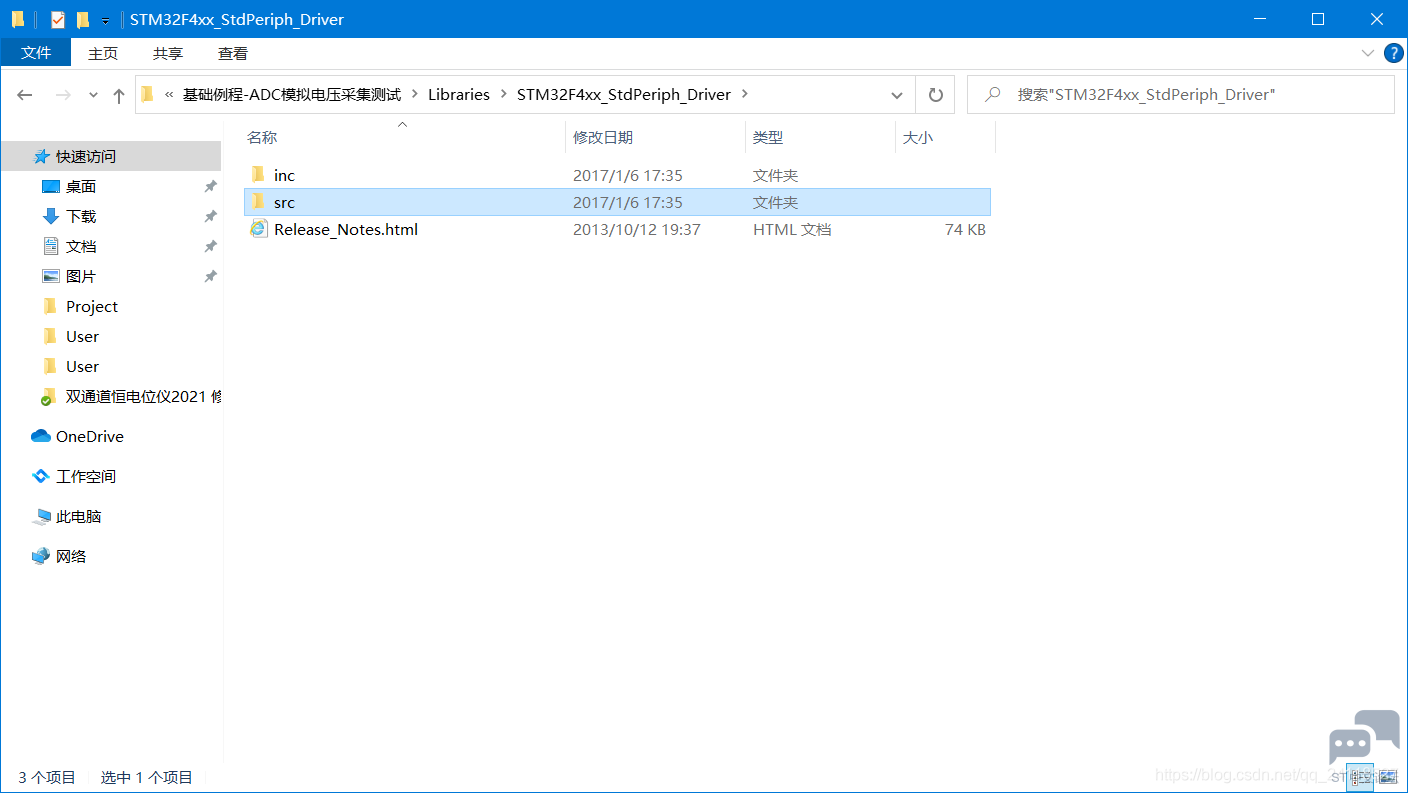The image size is (1408, 793).
Task: Click the refresh button beside address bar
Action: pos(935,95)
